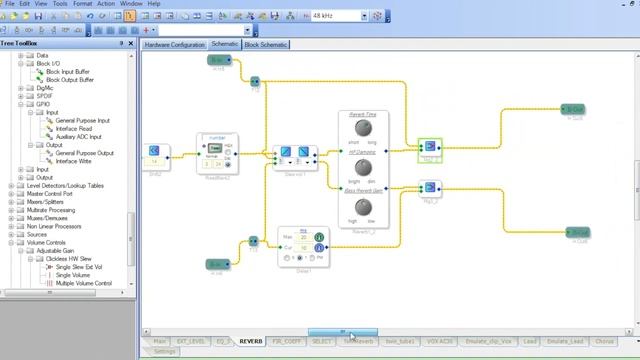
Task: Open left dropdown arrow in crossfade block
Action: (x=290, y=162)
